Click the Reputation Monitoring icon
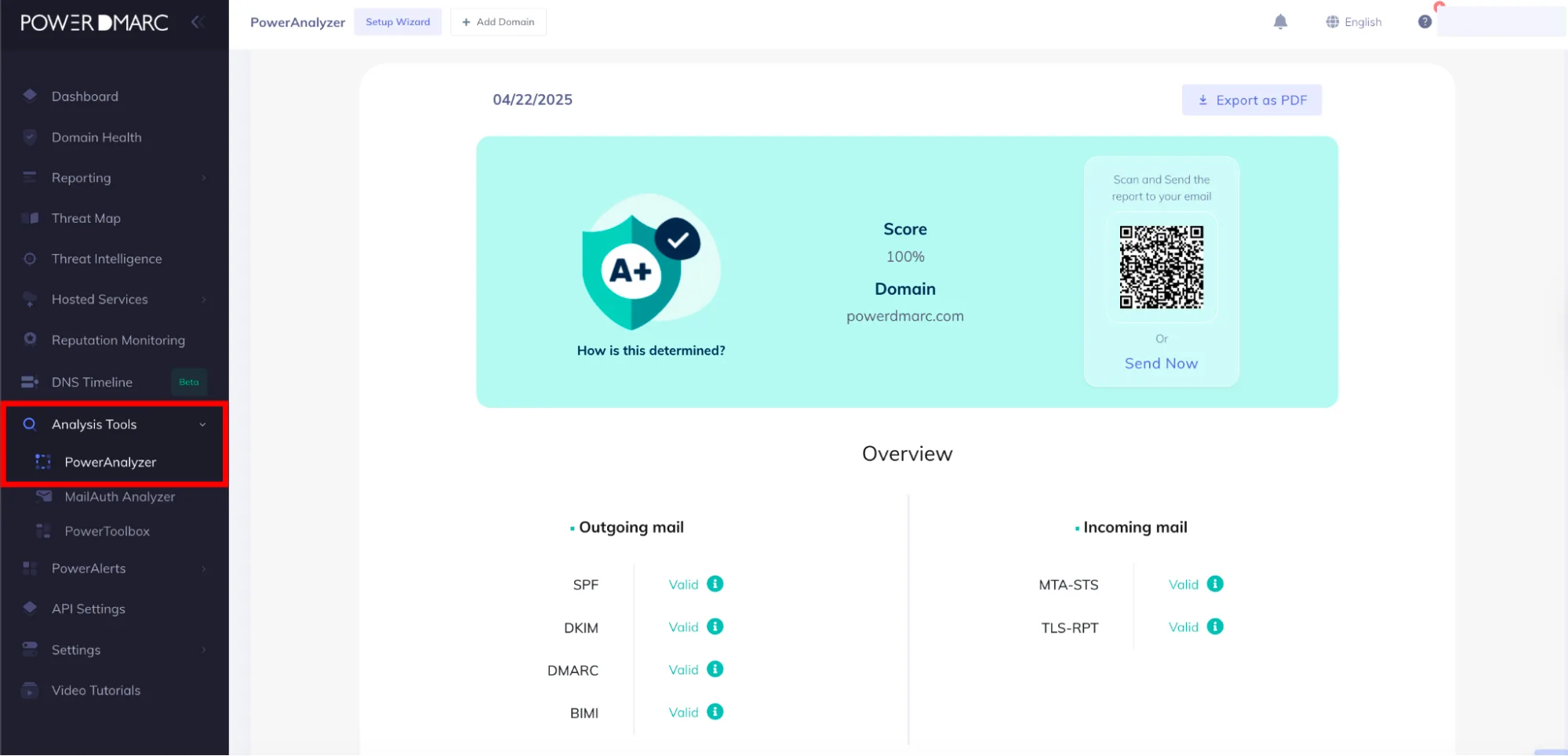Image resolution: width=1568 pixels, height=756 pixels. click(x=30, y=340)
